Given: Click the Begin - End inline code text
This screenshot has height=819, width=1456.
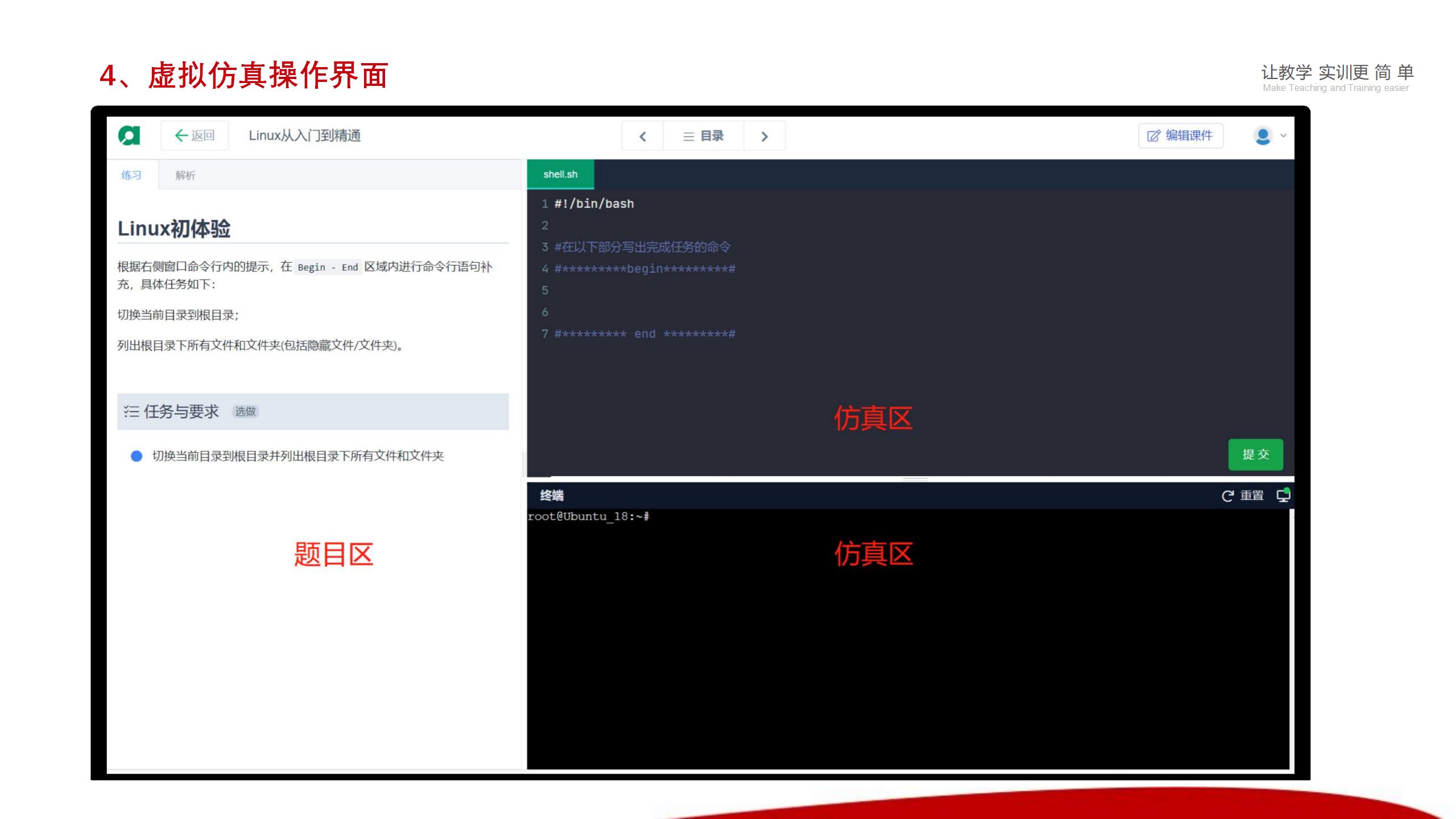Looking at the screenshot, I should (x=328, y=267).
